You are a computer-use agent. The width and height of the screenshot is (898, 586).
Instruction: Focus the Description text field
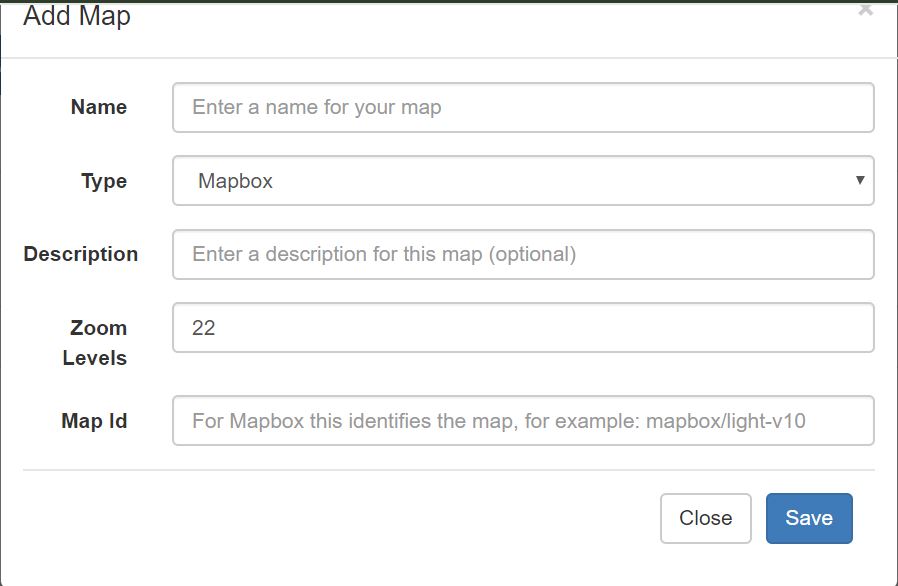pyautogui.click(x=523, y=254)
